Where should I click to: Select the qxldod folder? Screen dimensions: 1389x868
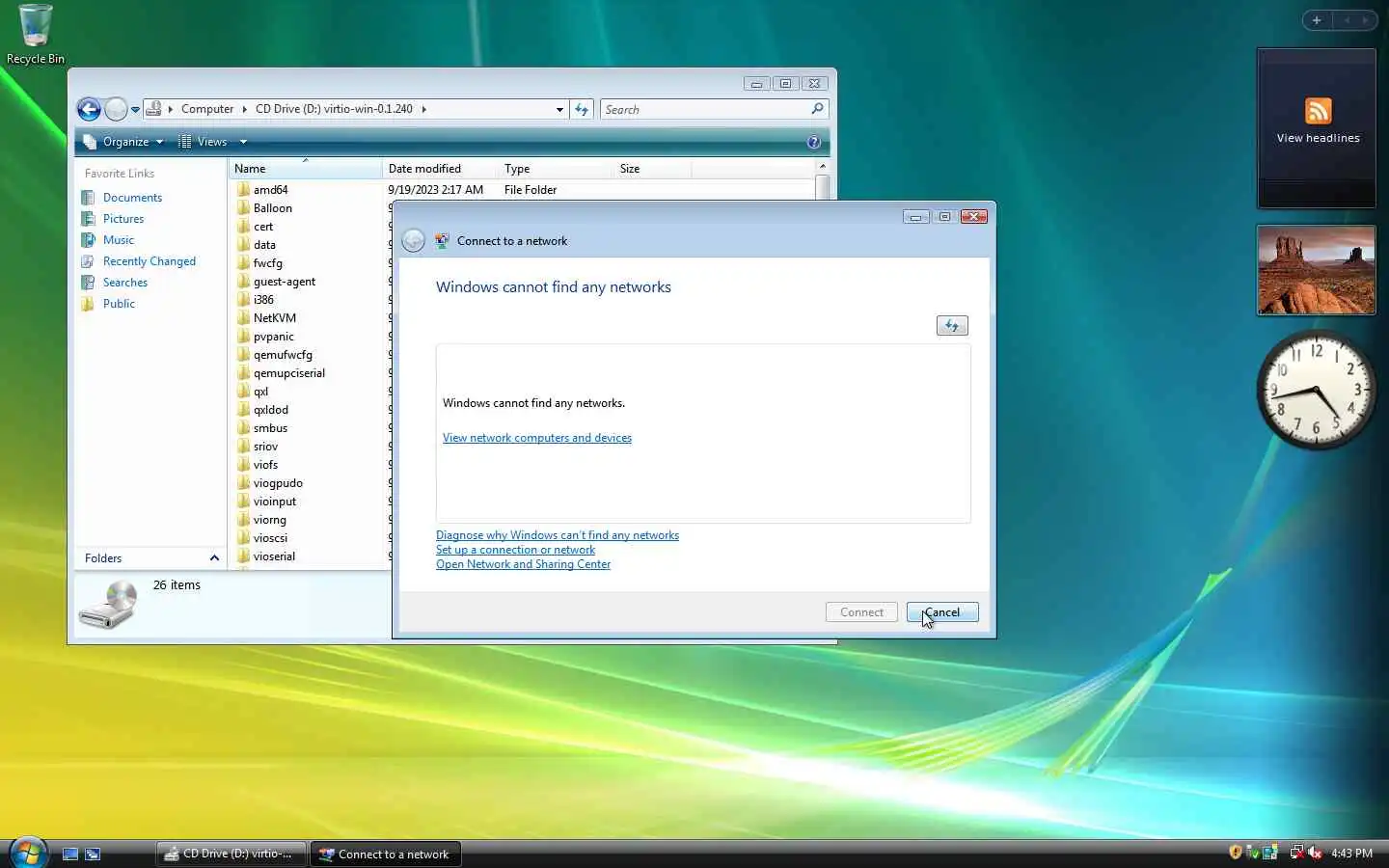click(270, 410)
